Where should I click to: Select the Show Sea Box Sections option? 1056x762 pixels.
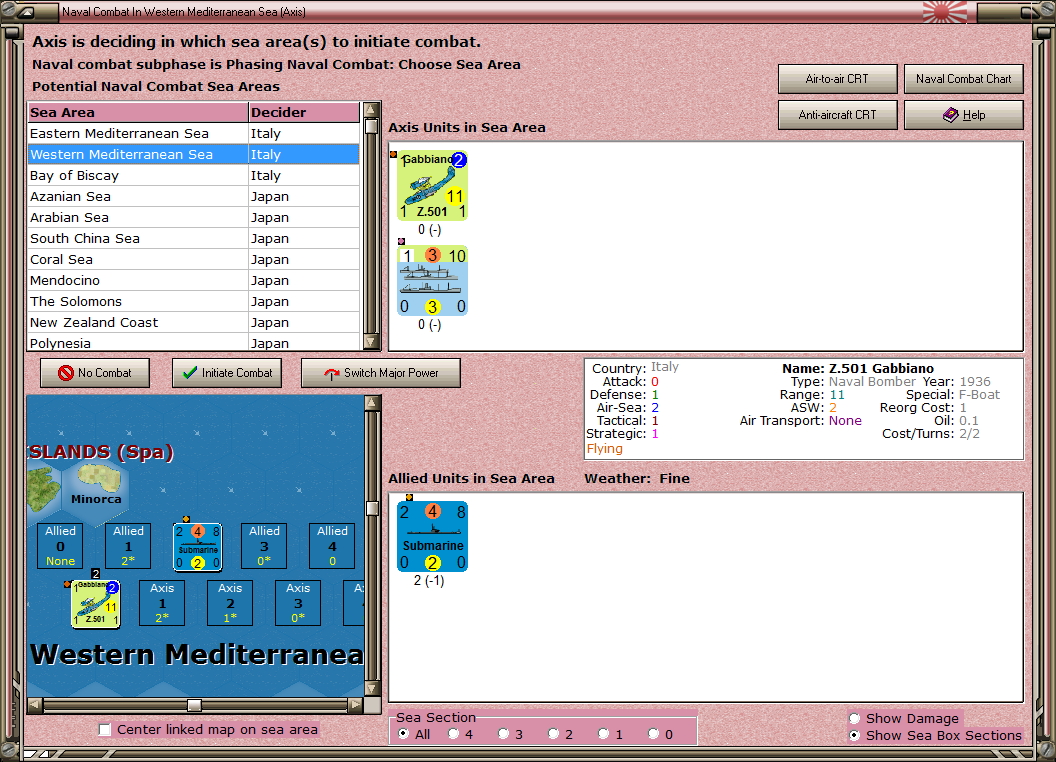(855, 735)
